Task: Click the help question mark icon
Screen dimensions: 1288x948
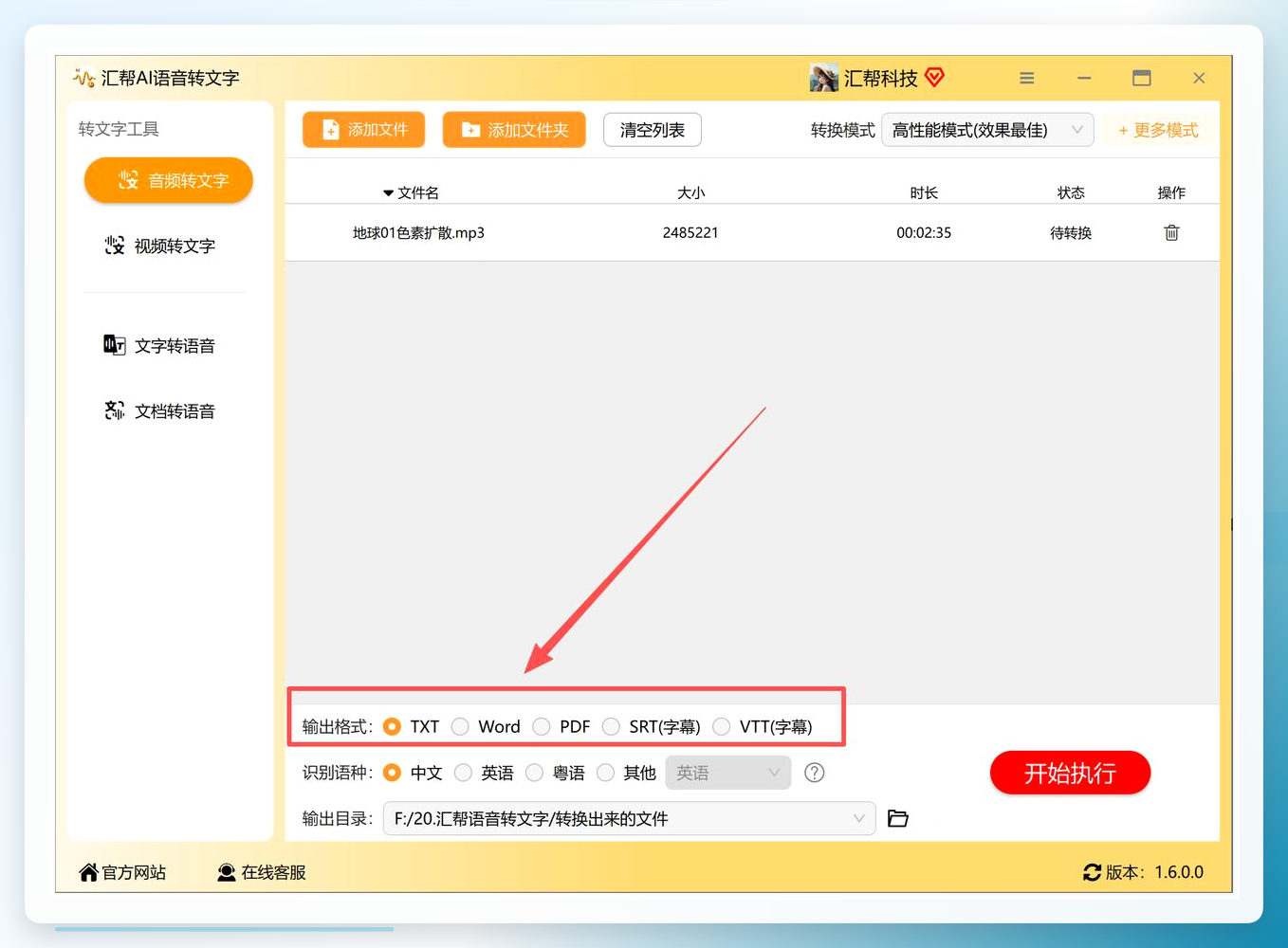Action: pos(814,773)
